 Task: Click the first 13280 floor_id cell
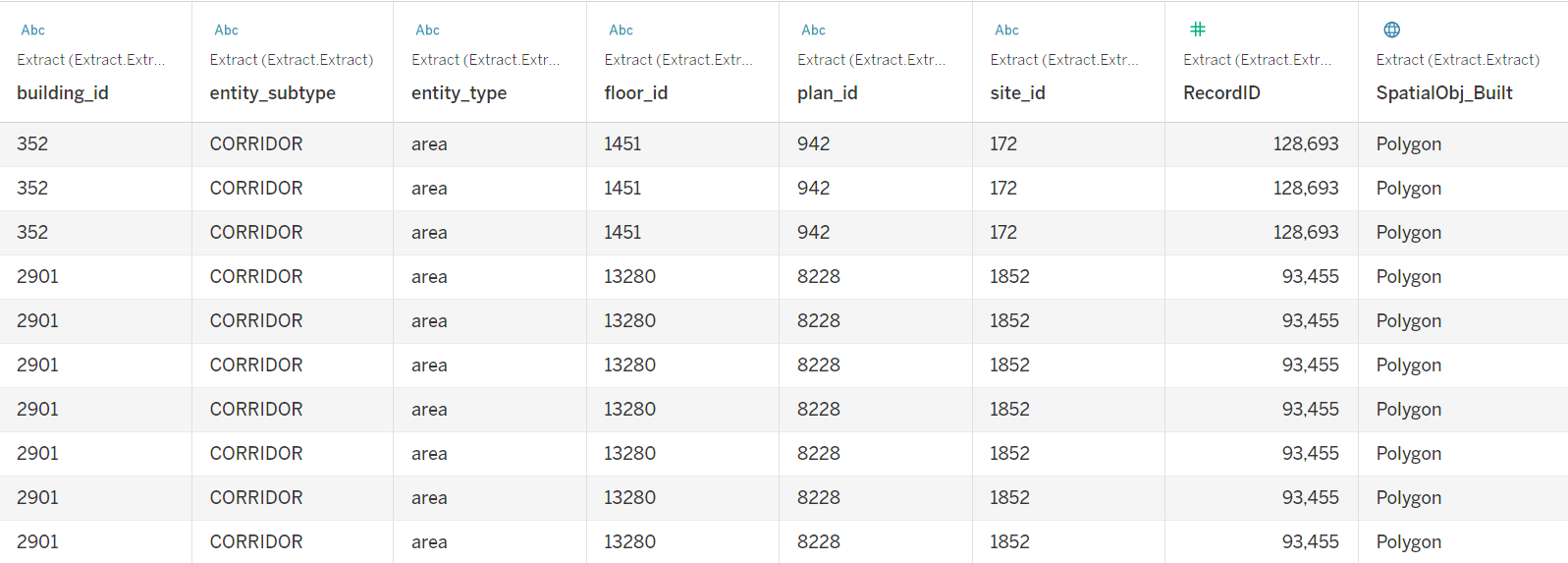[x=630, y=277]
